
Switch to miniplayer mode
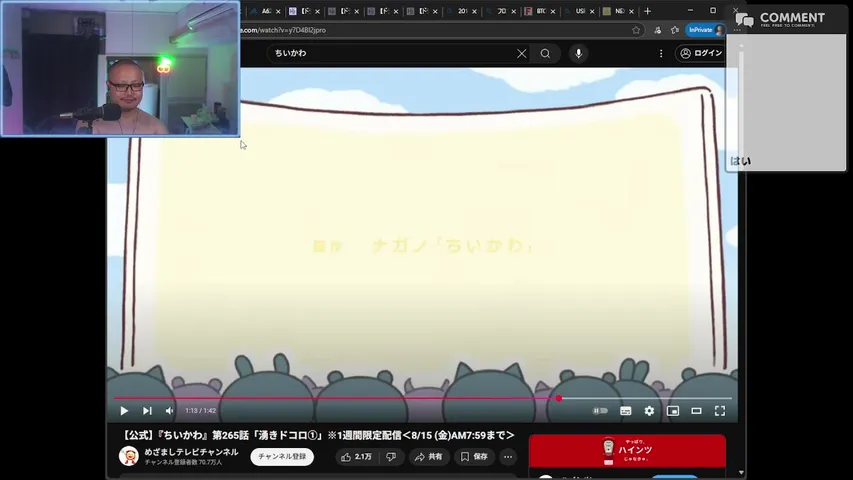pos(673,411)
